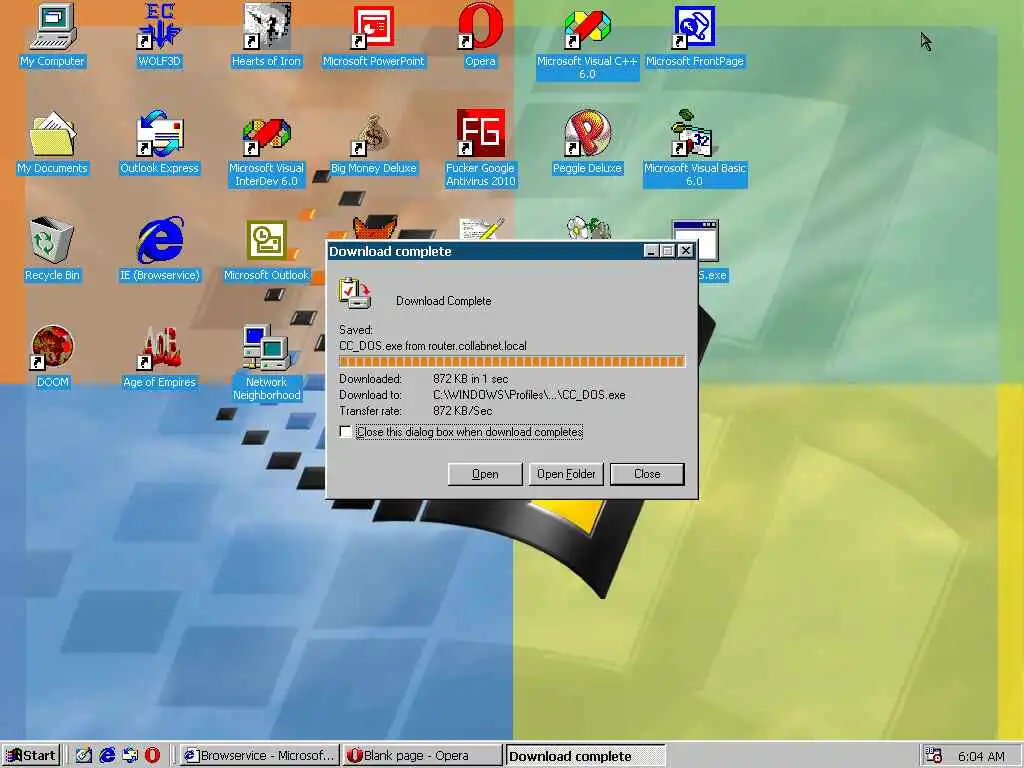Click the download dialog's clipboard icon
The height and width of the screenshot is (768, 1024).
355,293
